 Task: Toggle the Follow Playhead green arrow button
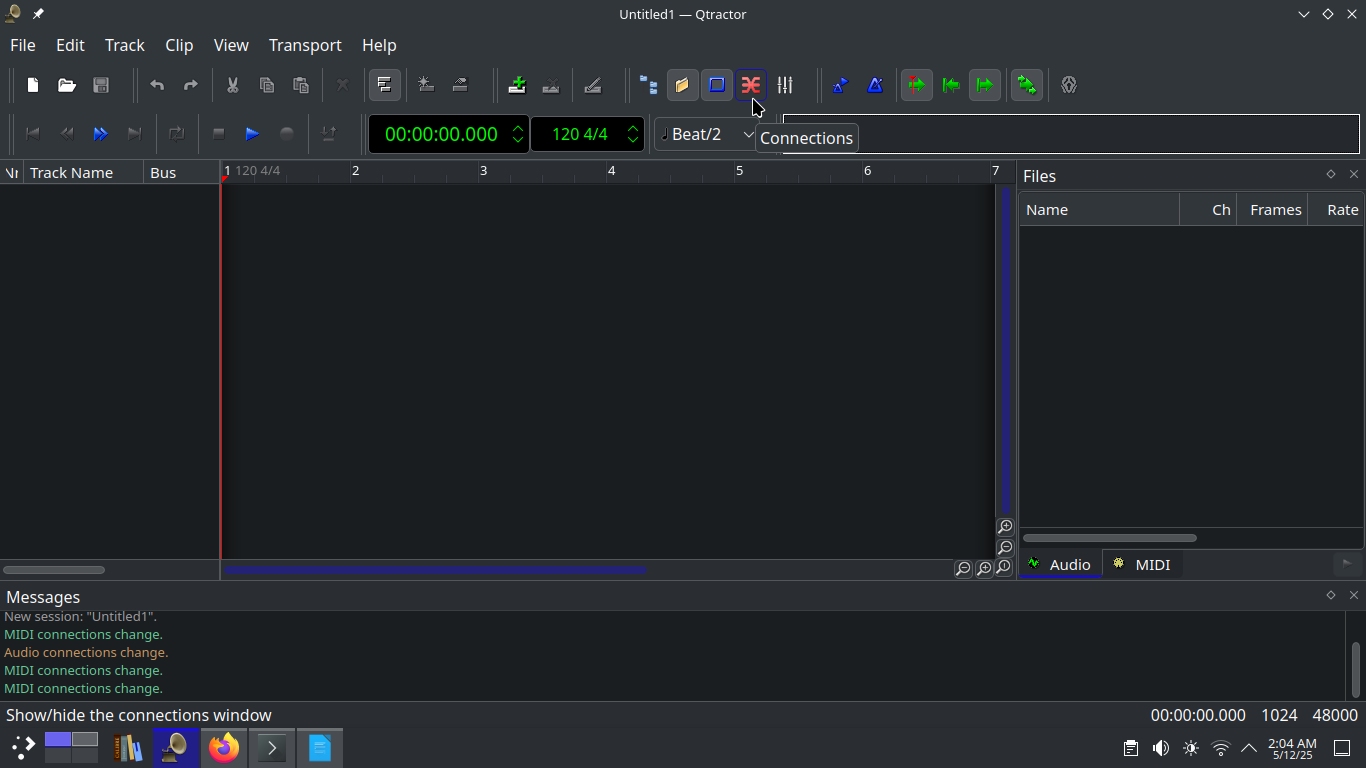coord(916,85)
